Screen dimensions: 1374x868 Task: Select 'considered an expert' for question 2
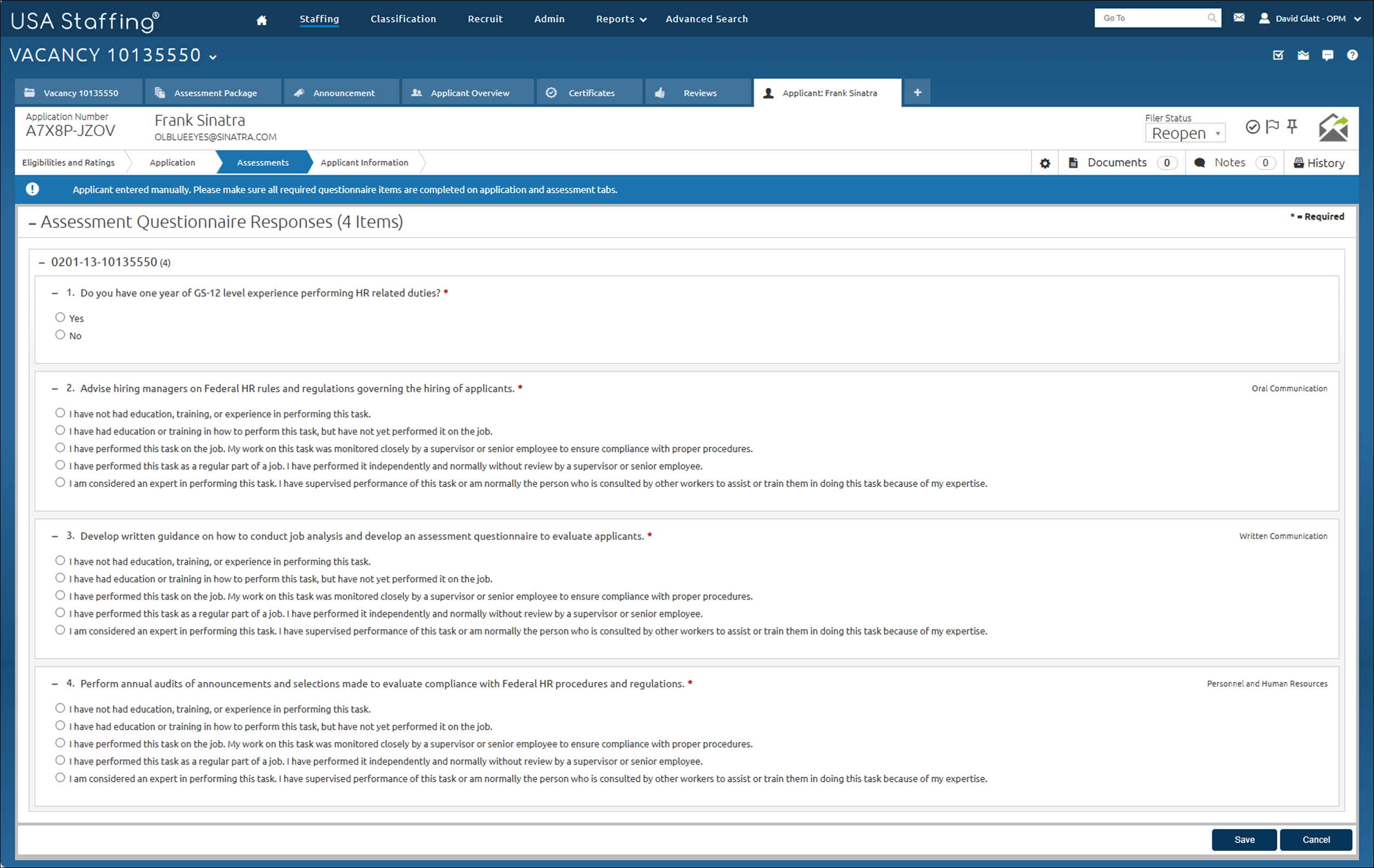click(x=60, y=483)
